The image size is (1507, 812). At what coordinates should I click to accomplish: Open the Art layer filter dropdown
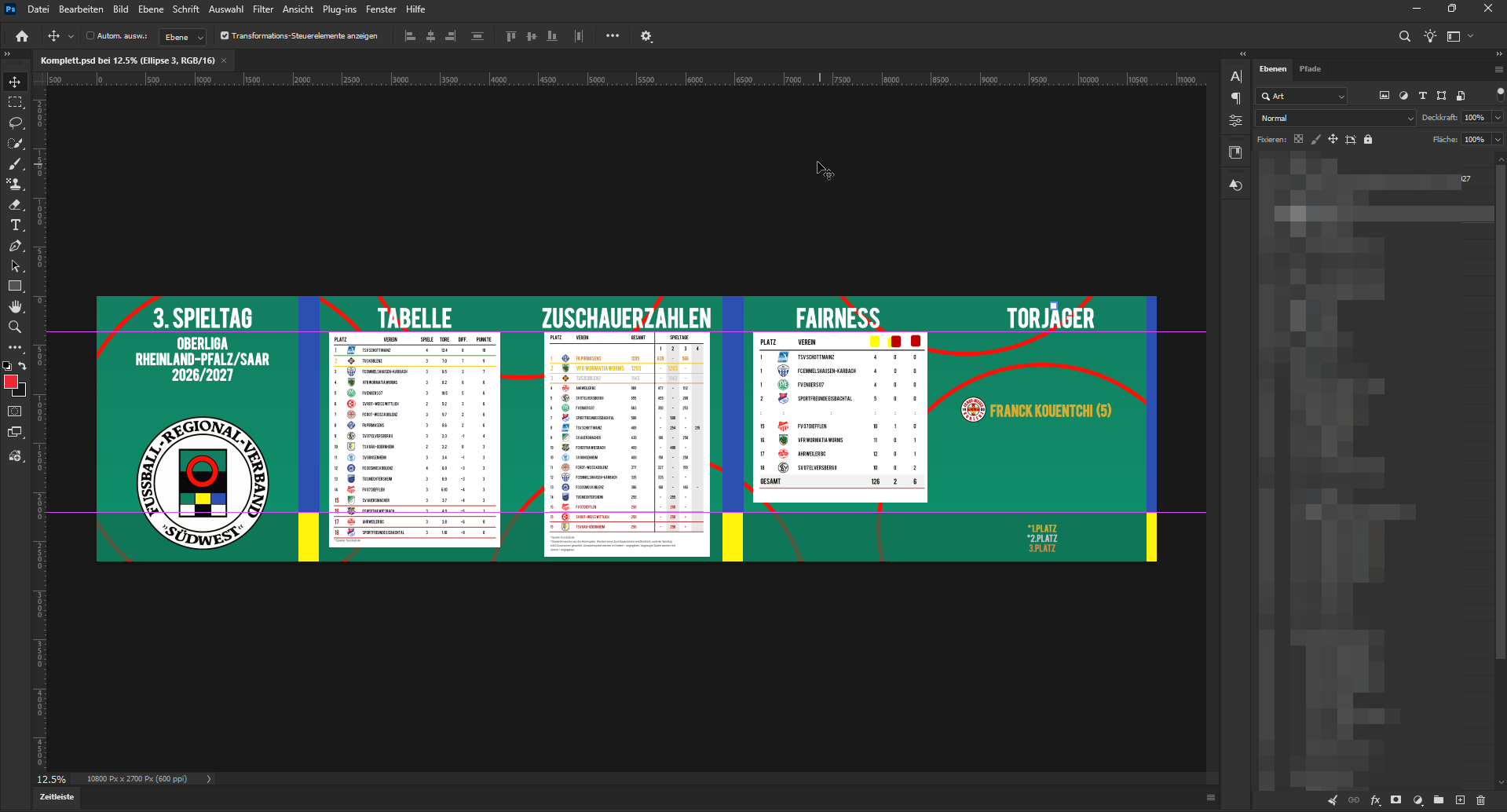coord(1302,96)
